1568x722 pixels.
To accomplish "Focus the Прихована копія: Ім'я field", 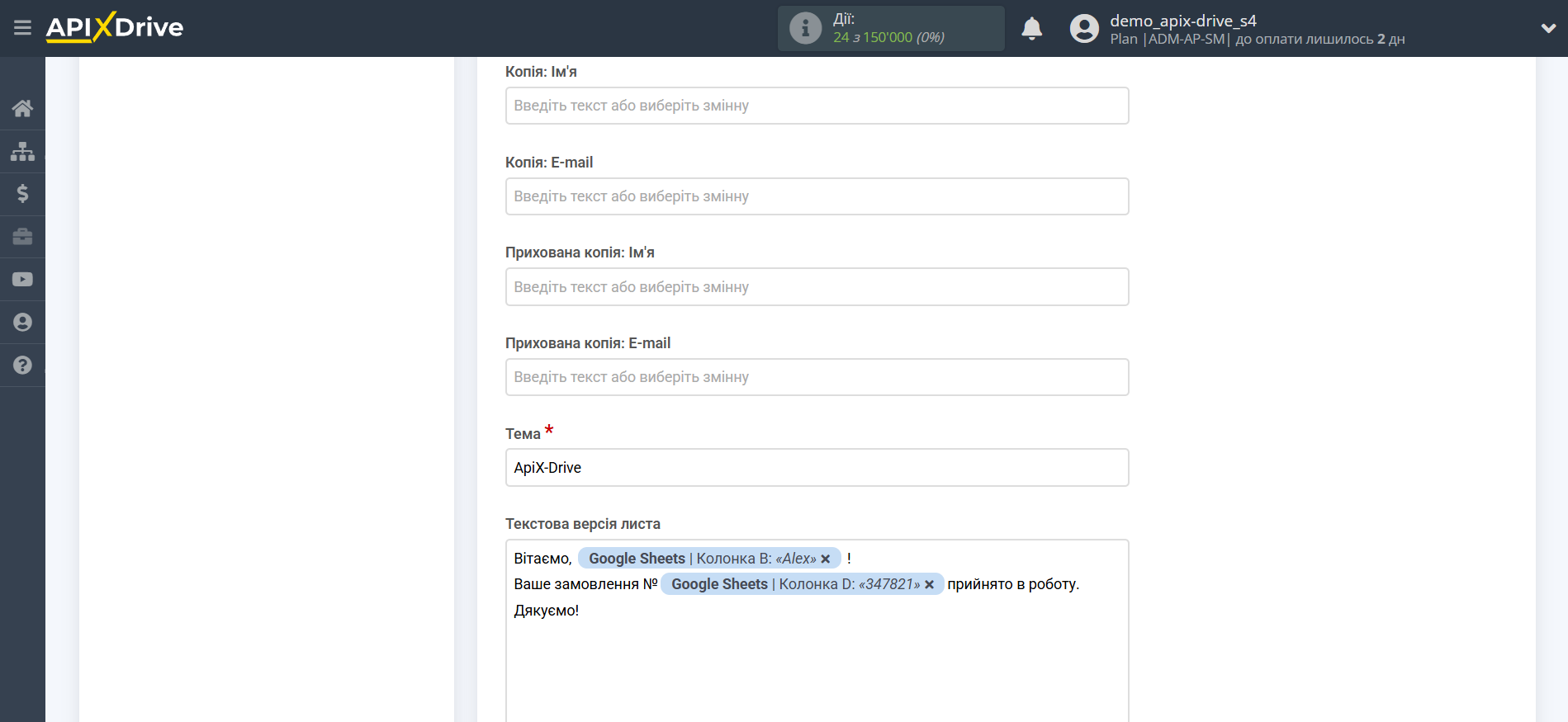I will (817, 287).
